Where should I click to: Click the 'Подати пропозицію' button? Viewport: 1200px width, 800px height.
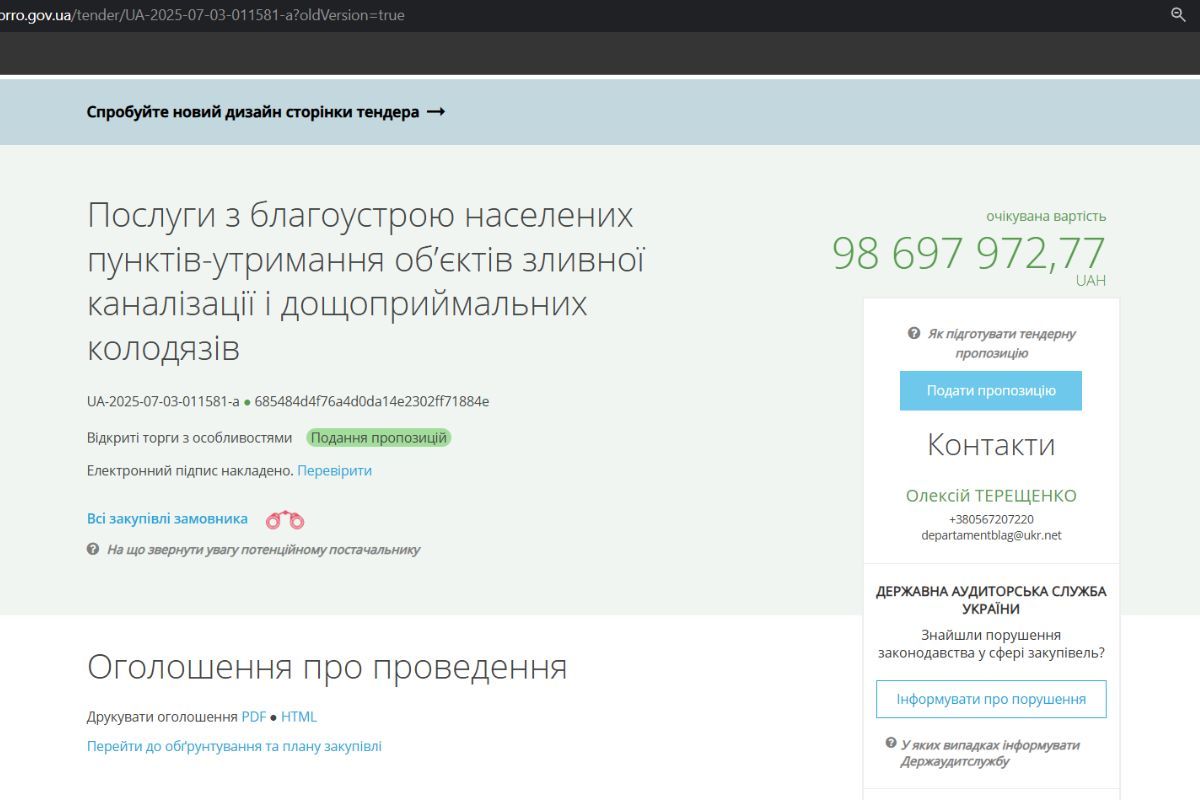coord(992,391)
